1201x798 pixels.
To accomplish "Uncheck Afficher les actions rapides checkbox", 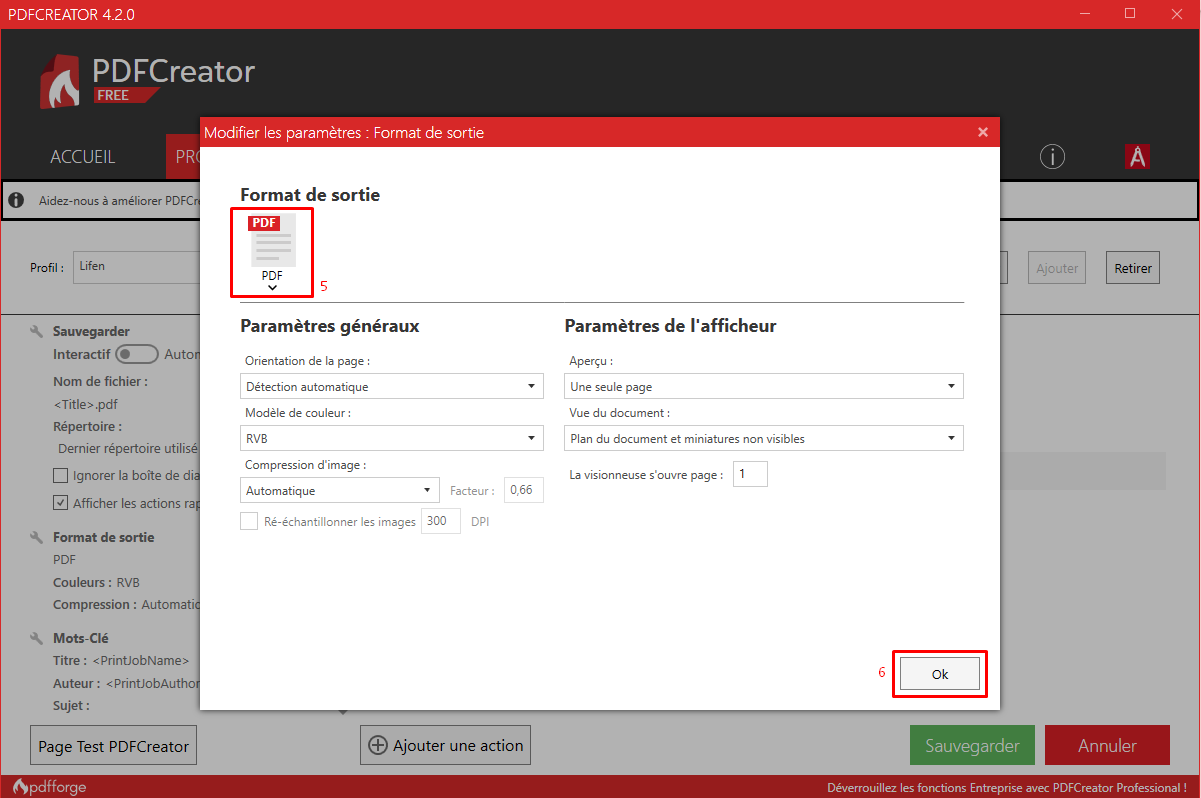I will (x=61, y=503).
